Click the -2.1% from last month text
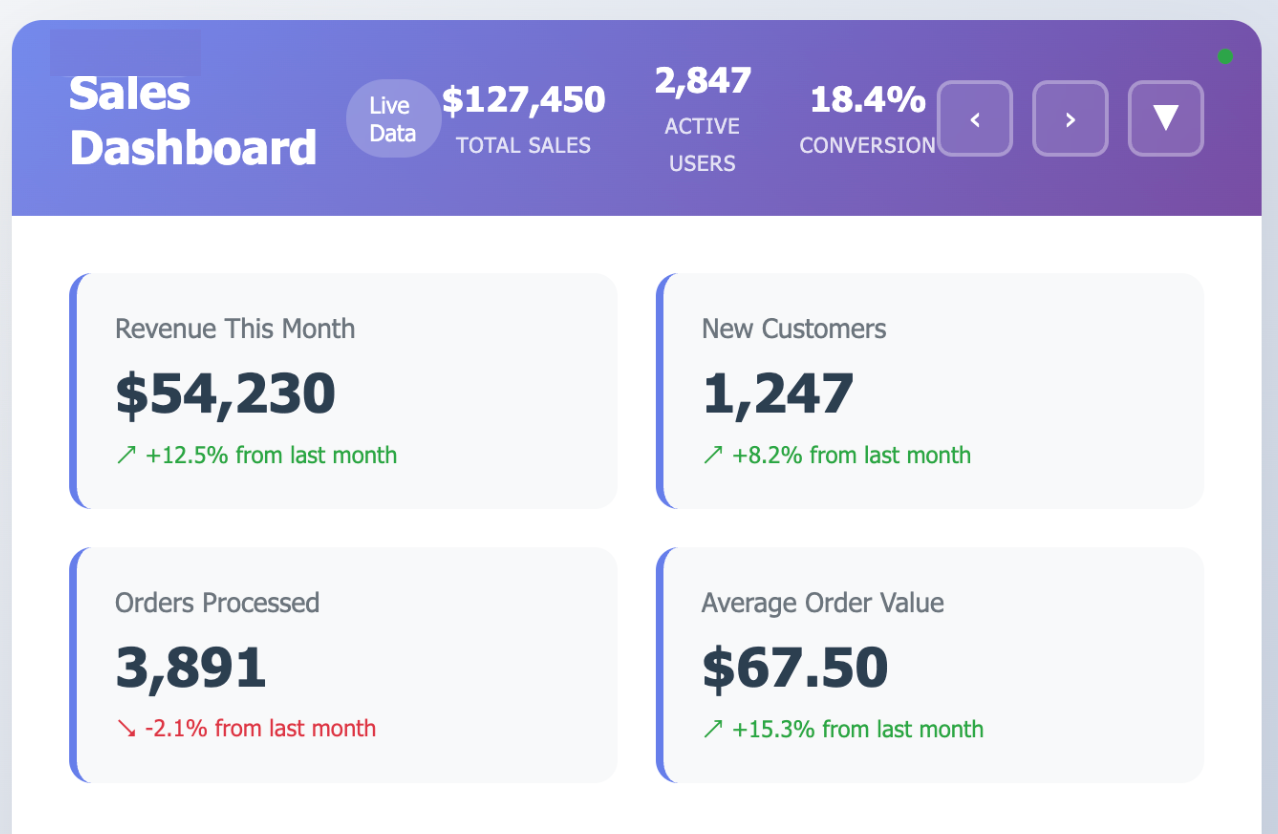This screenshot has width=1278, height=834. [x=260, y=729]
